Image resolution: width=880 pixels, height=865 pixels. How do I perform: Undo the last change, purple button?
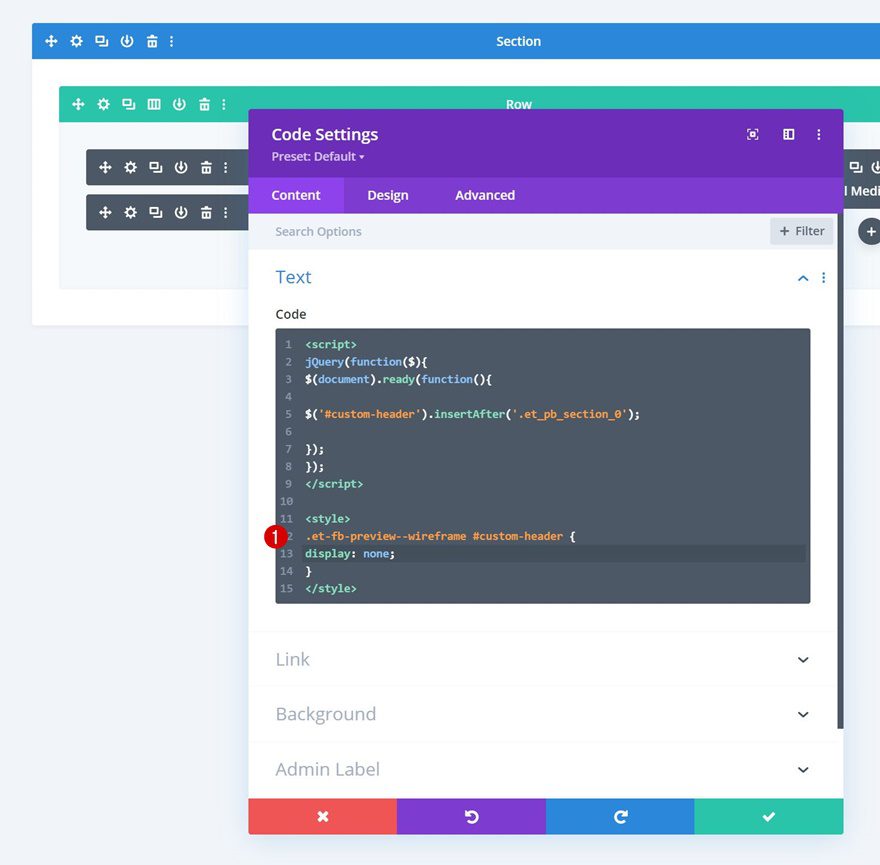471,817
